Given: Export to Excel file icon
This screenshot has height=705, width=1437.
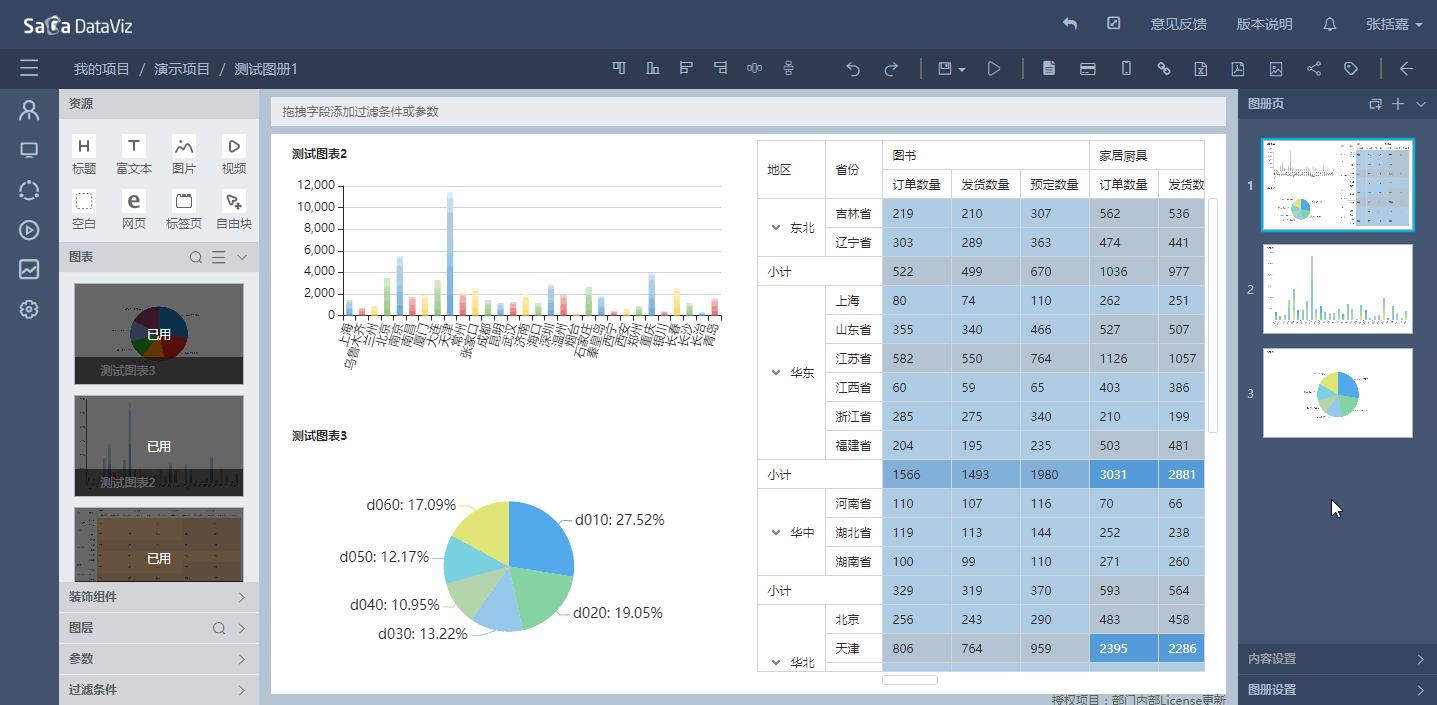Looking at the screenshot, I should (x=1200, y=68).
